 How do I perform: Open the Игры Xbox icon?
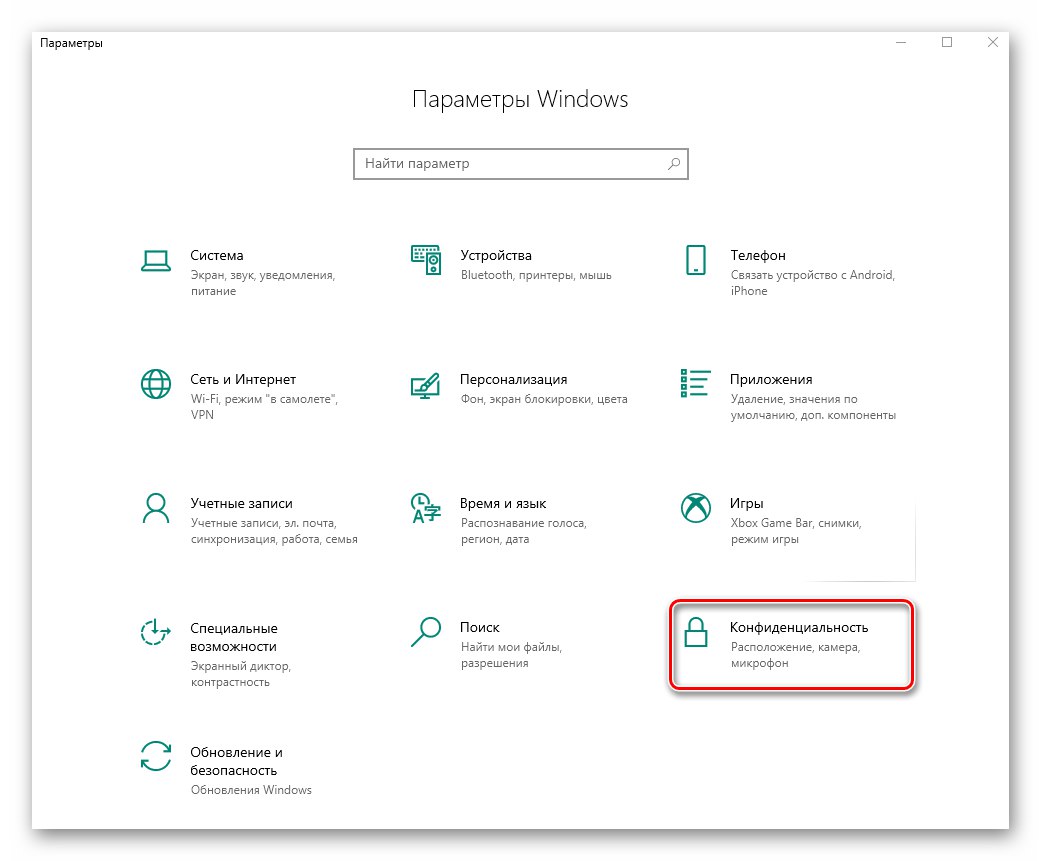tap(696, 508)
